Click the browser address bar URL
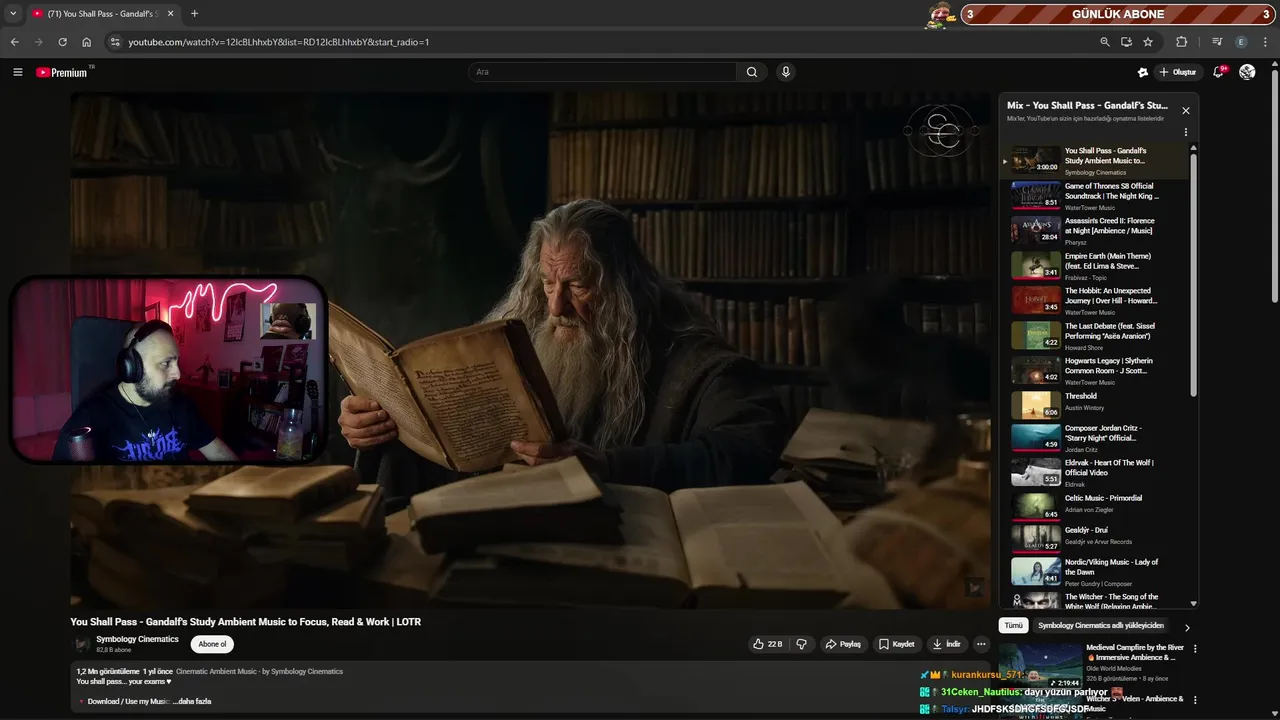The height and width of the screenshot is (720, 1280). (279, 42)
